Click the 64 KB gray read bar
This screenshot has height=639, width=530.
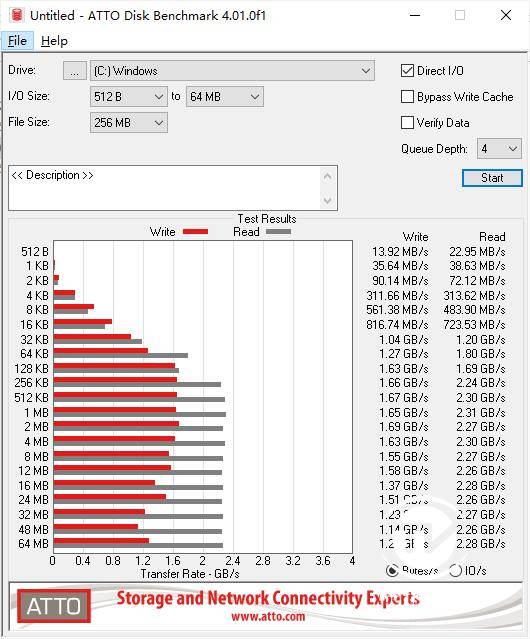click(121, 355)
